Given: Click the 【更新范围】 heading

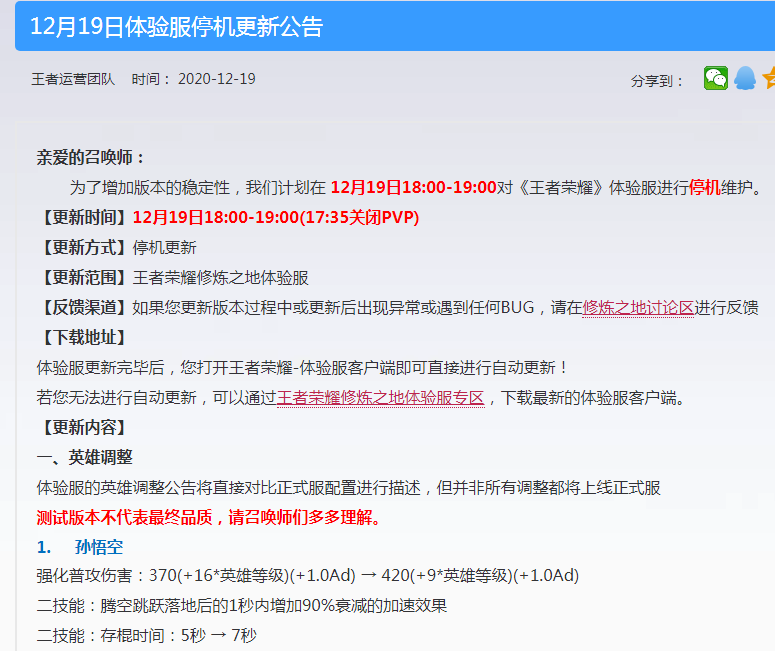Looking at the screenshot, I should point(85,278).
